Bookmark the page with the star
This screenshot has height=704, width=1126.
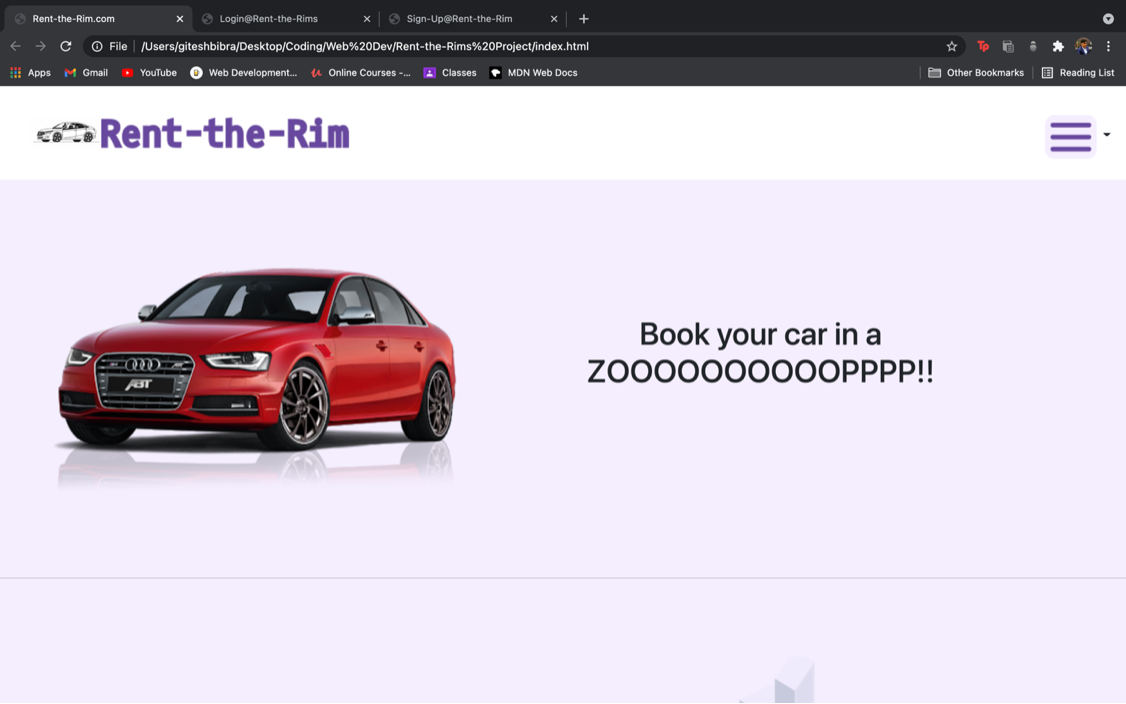point(951,46)
